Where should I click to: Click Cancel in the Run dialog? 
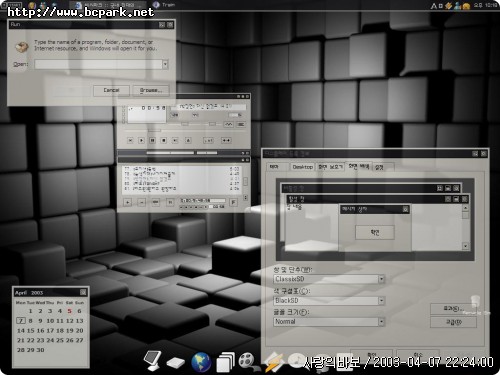pos(111,90)
